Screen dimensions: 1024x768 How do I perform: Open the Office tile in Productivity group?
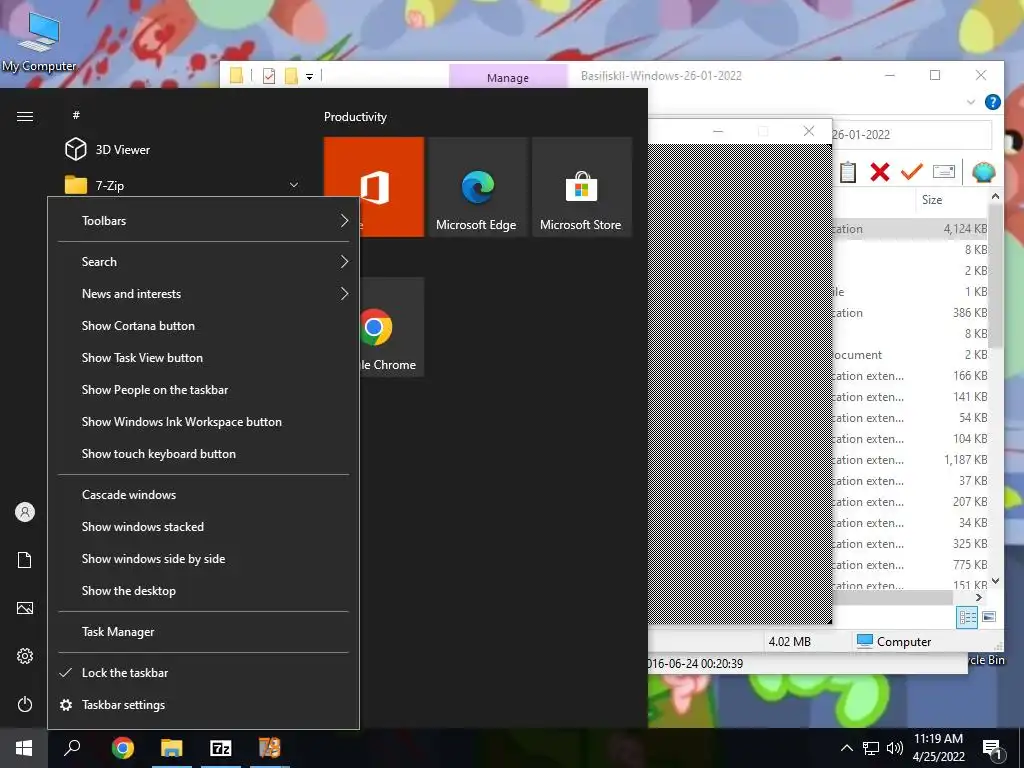tap(374, 187)
